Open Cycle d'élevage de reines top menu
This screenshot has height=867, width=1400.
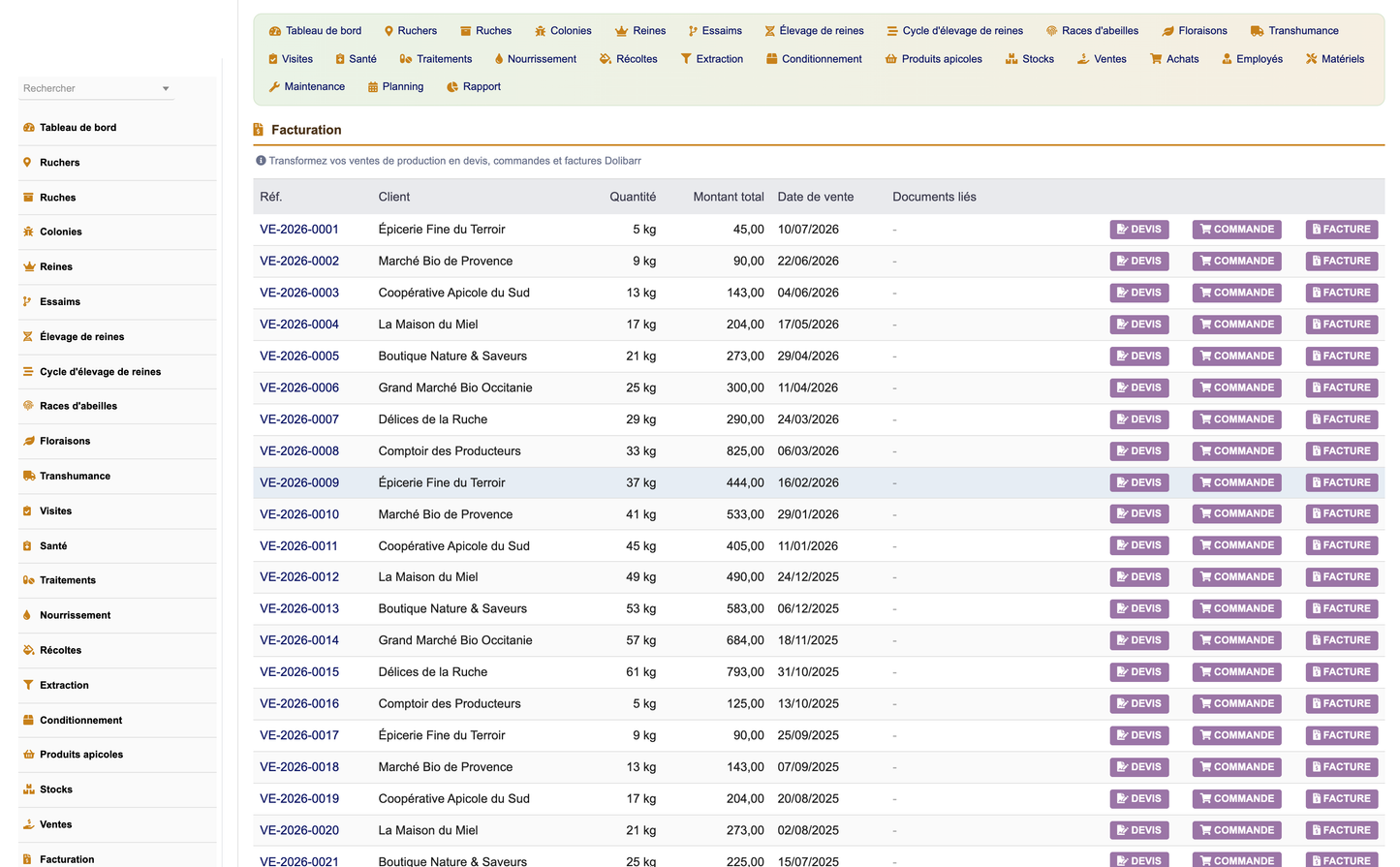tap(954, 31)
